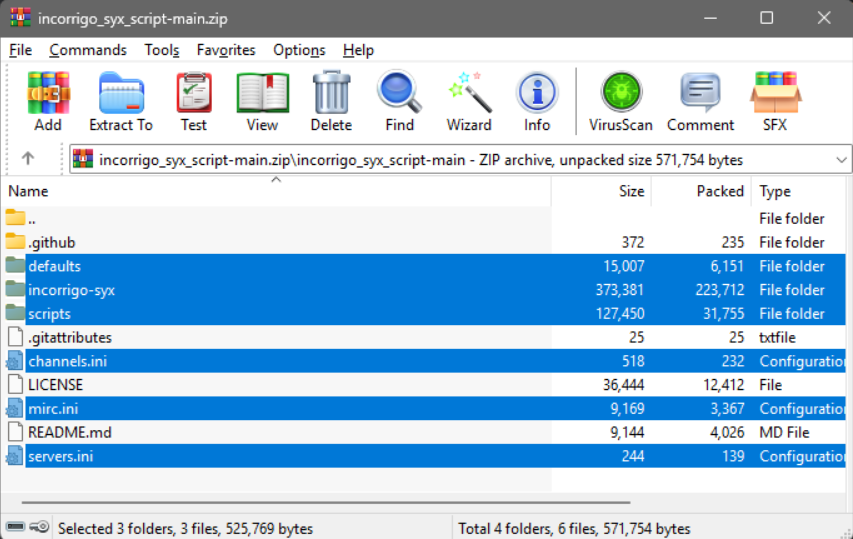Select the README.md file name
The image size is (853, 539).
(70, 432)
